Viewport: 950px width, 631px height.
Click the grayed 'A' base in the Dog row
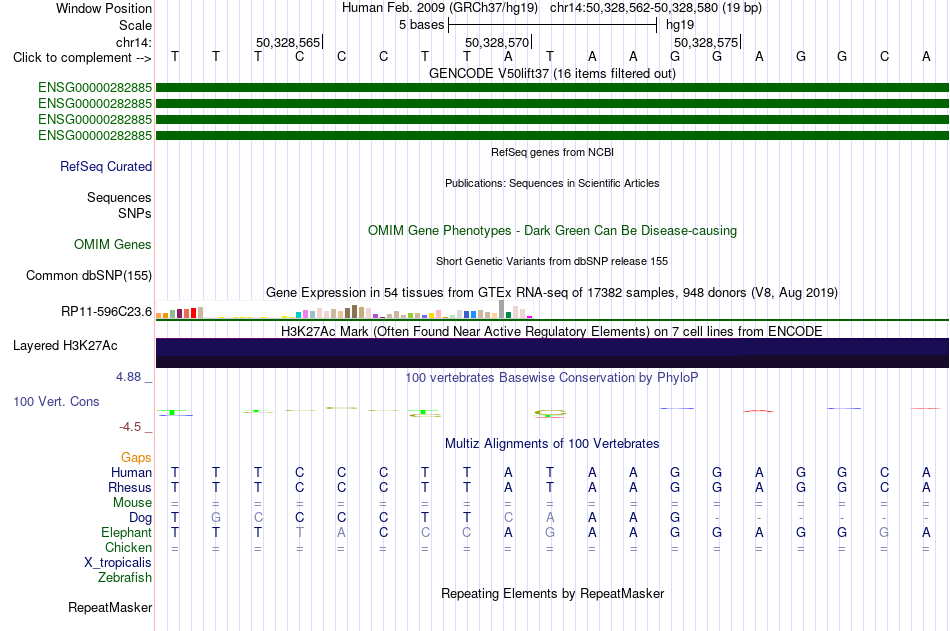coord(550,518)
